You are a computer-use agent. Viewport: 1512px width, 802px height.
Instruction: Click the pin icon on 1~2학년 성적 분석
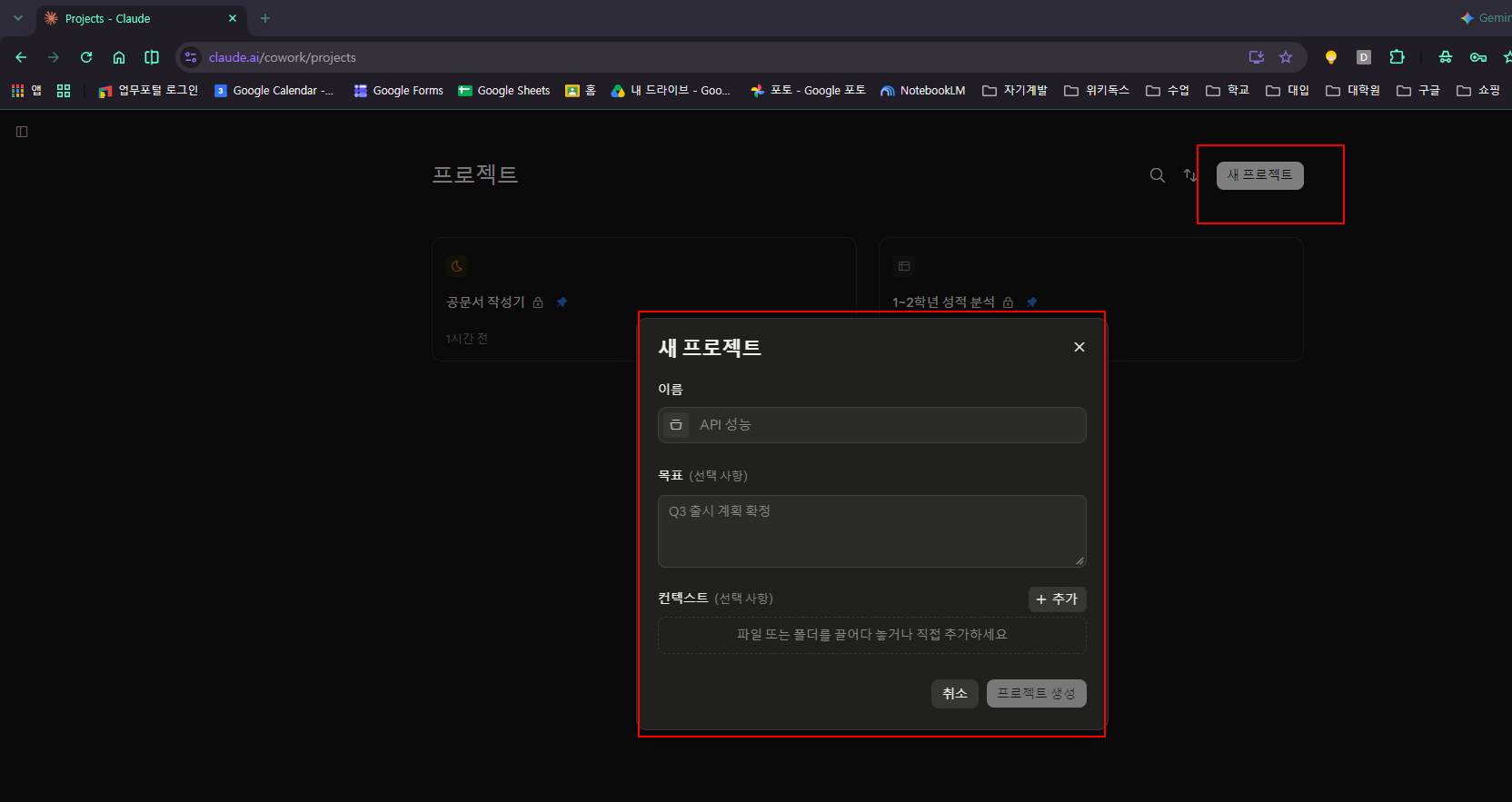[x=1031, y=302]
